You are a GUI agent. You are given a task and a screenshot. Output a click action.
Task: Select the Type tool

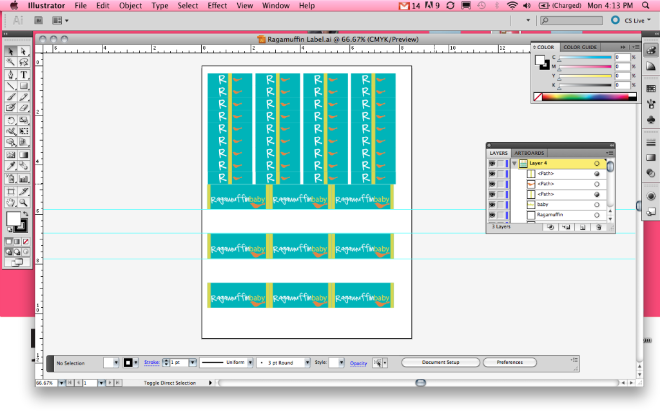tap(24, 75)
